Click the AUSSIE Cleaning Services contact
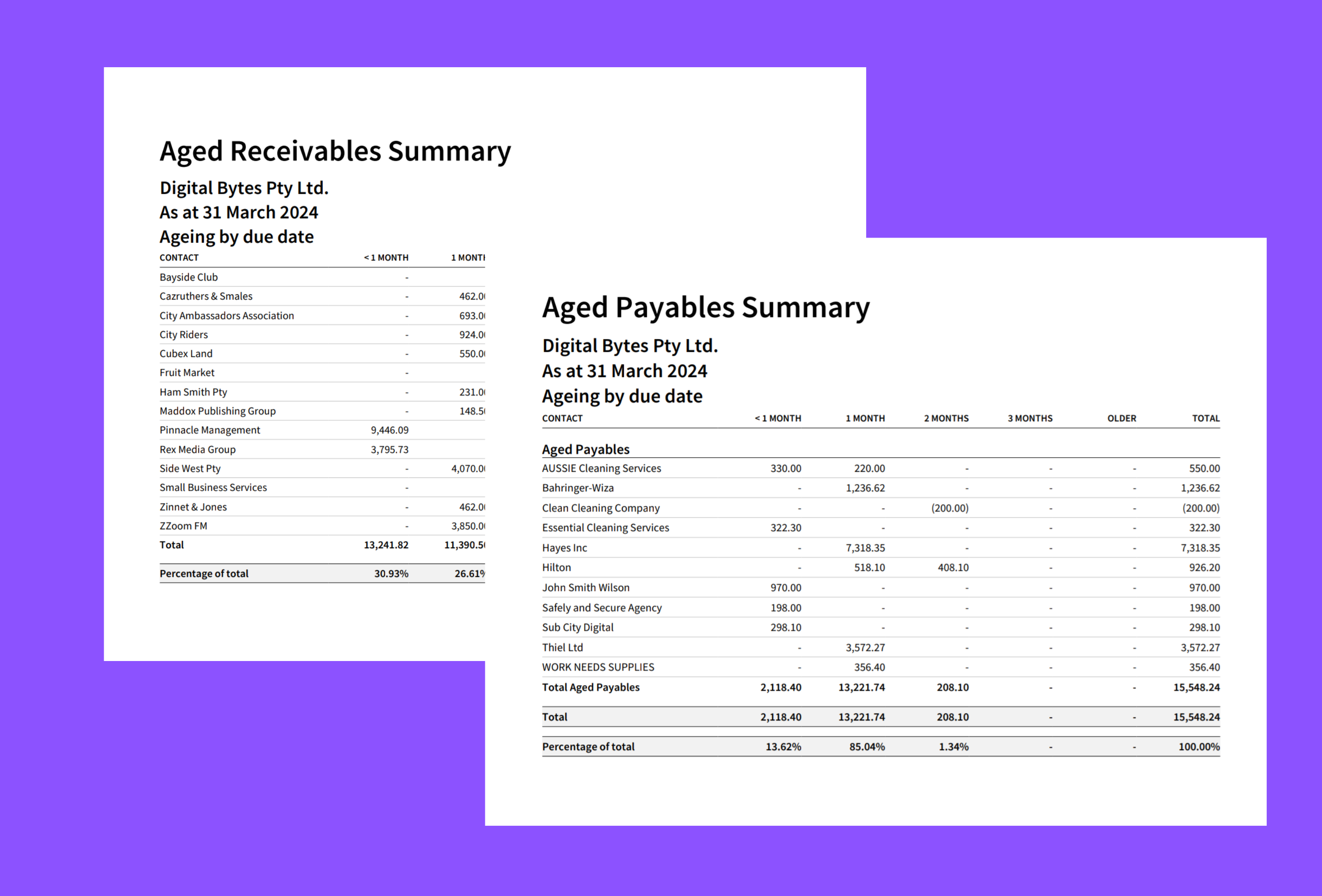This screenshot has width=1322, height=896. [601, 468]
